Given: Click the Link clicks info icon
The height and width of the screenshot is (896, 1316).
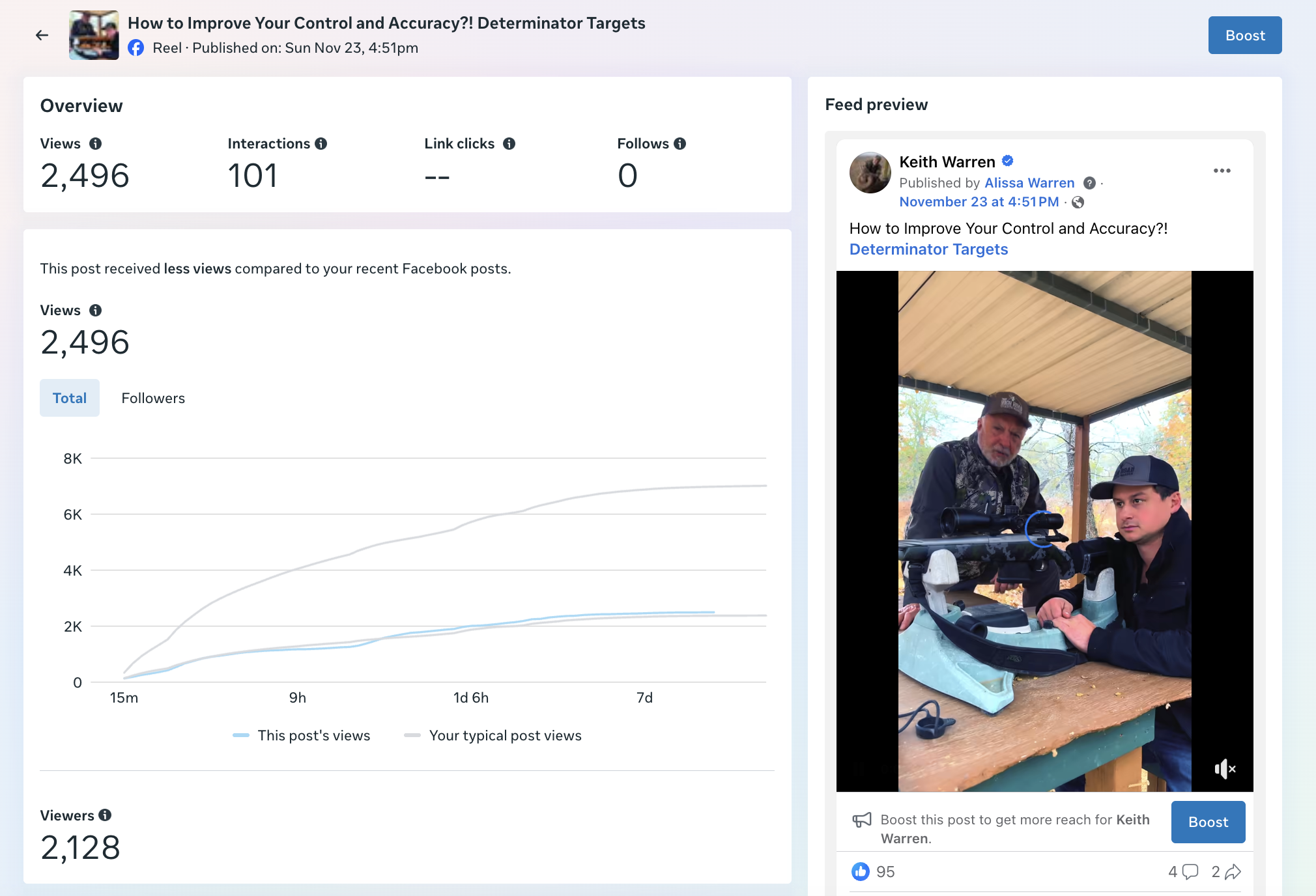Looking at the screenshot, I should [509, 144].
